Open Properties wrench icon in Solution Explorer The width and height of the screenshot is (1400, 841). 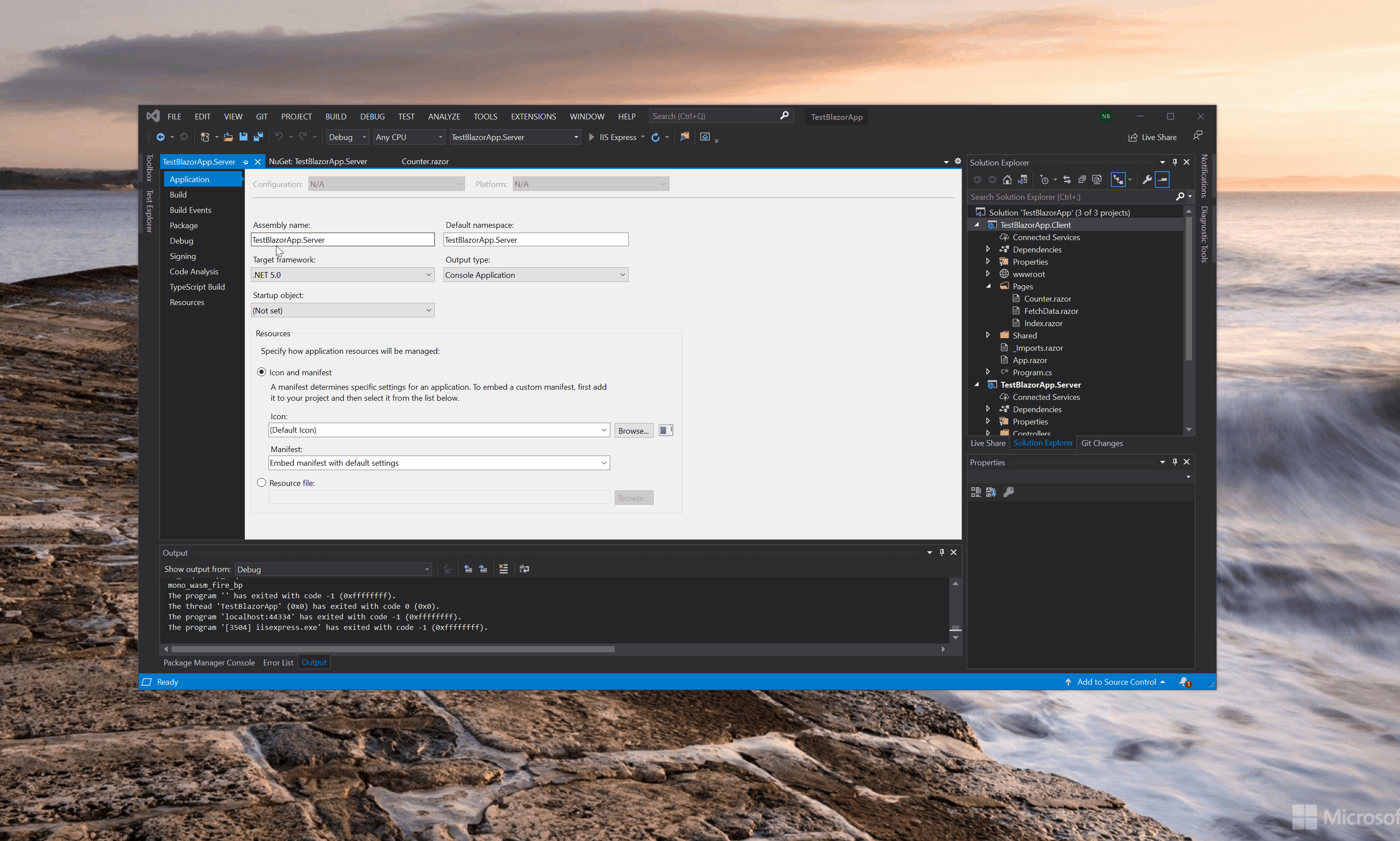[x=1147, y=180]
